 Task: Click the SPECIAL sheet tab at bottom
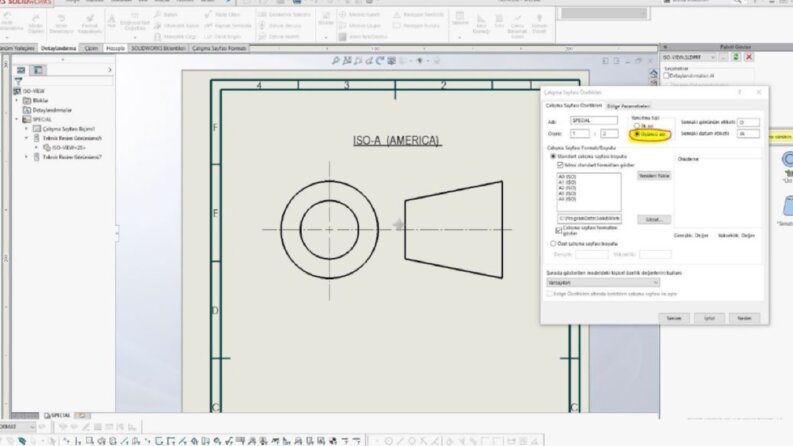57,415
